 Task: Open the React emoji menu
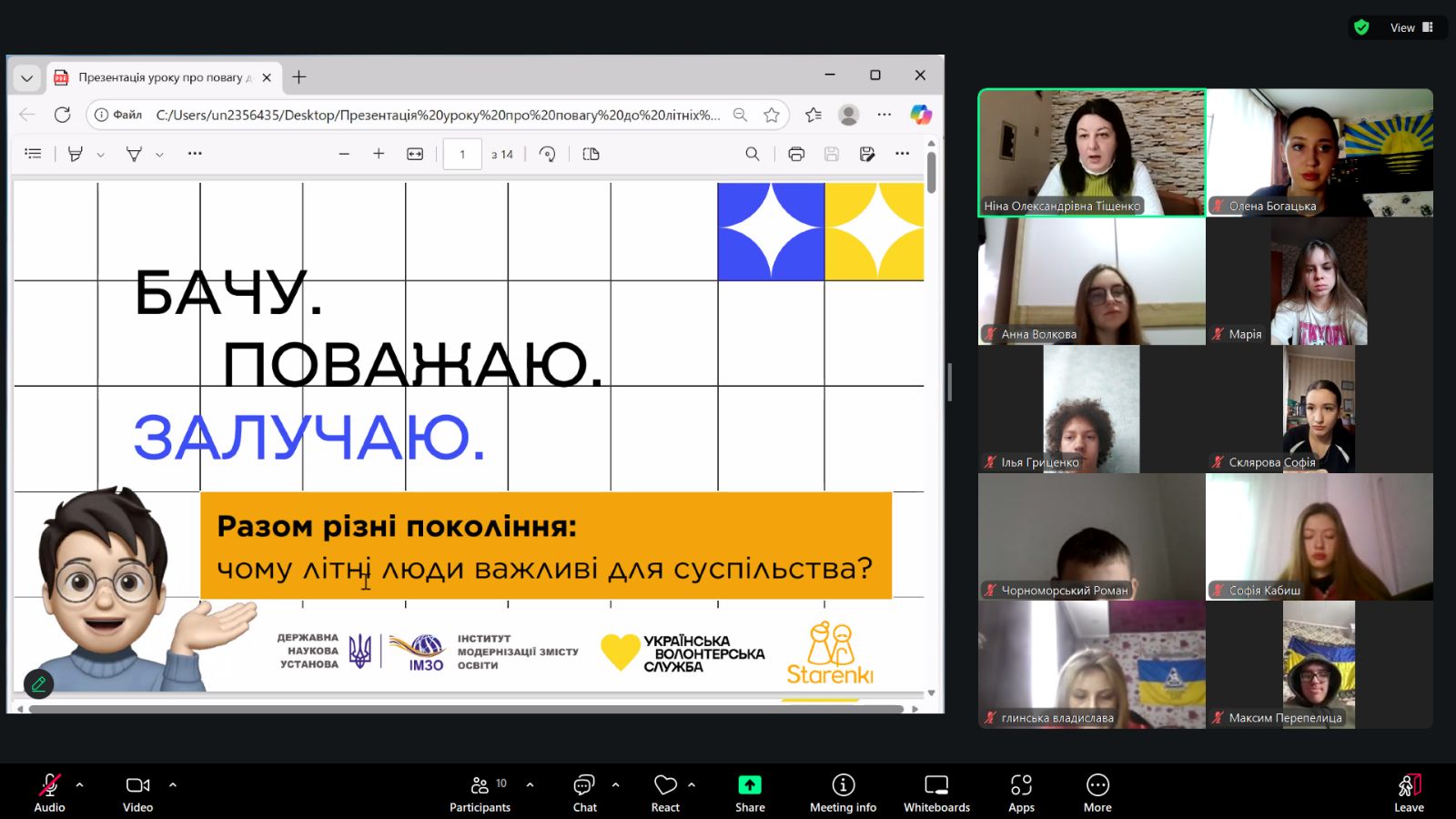(665, 792)
